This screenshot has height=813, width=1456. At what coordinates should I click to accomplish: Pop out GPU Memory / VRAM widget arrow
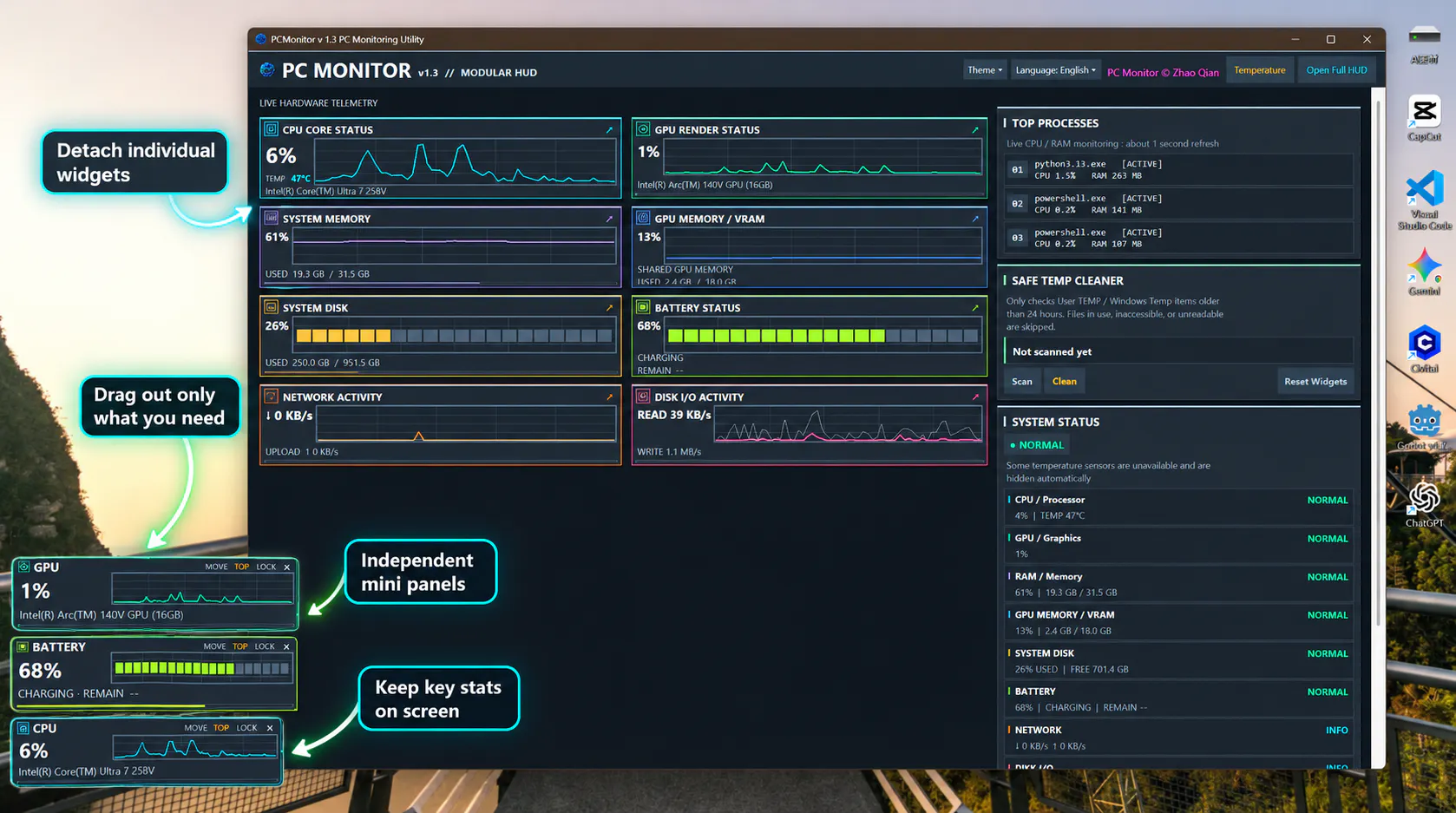[x=975, y=220]
